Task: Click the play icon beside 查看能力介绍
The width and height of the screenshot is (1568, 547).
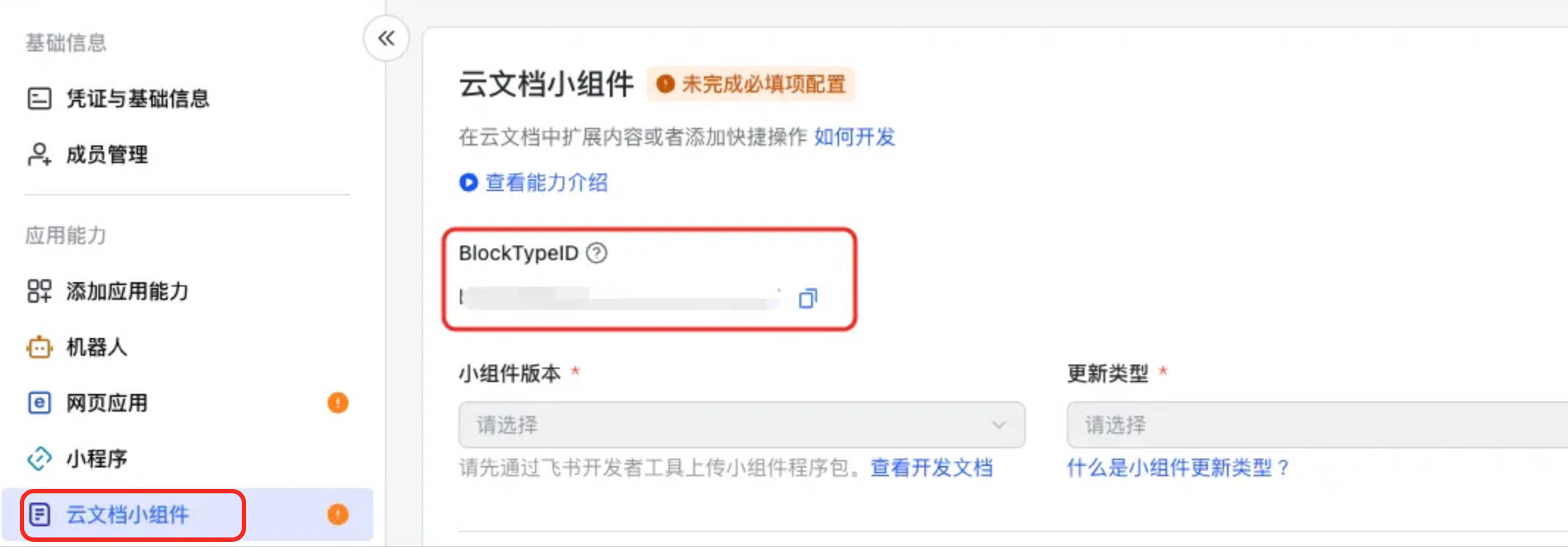Action: (468, 182)
